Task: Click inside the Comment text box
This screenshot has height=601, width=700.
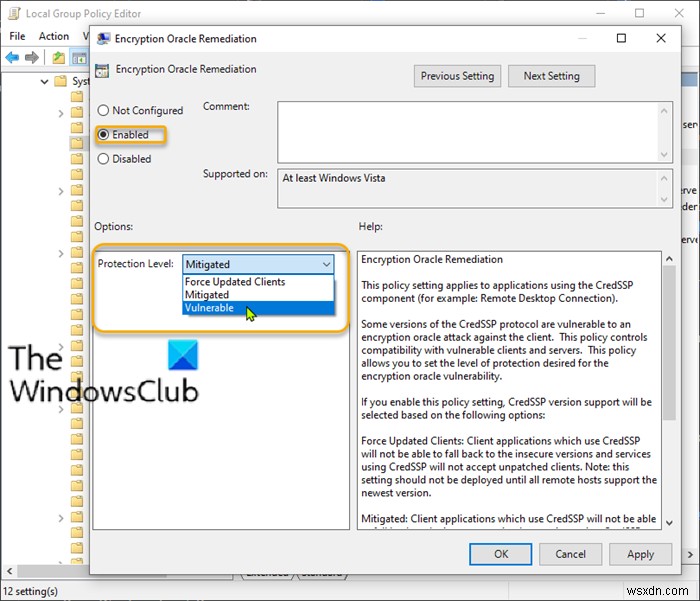Action: coord(467,132)
